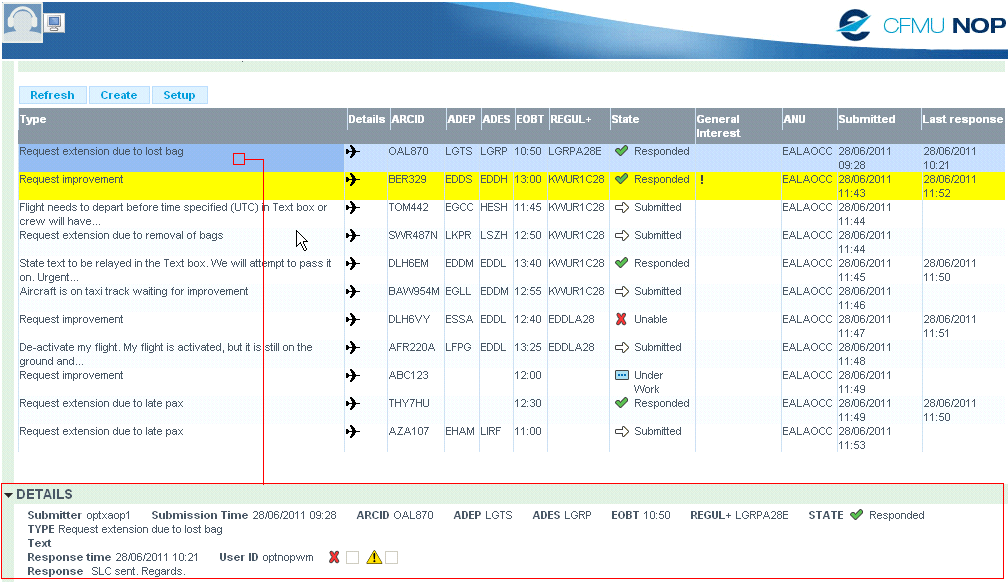
Task: Click plane details icon for DLH6VY row
Action: [352, 320]
